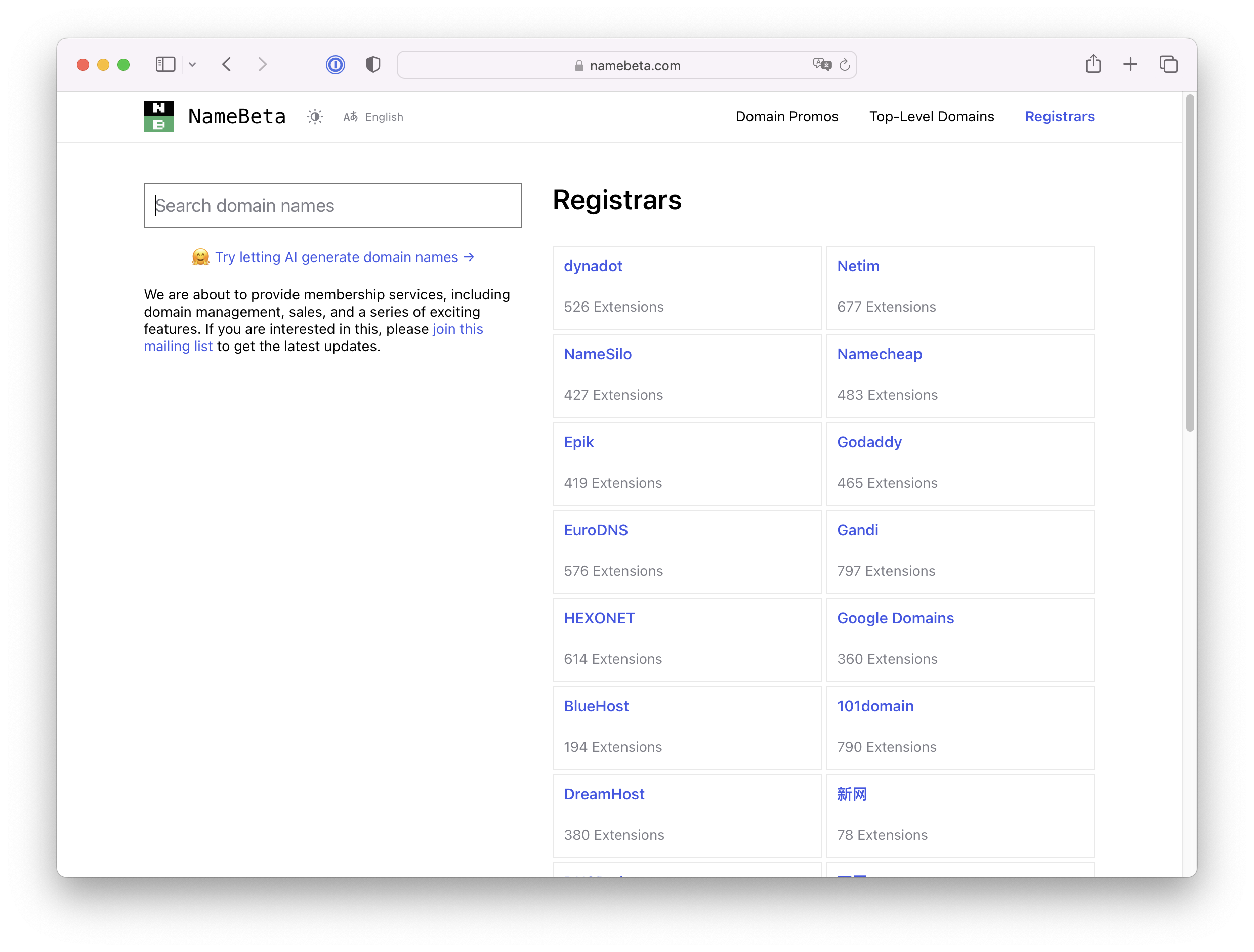Open the Gandi registrar link
Viewport: 1254px width, 952px height.
click(857, 530)
